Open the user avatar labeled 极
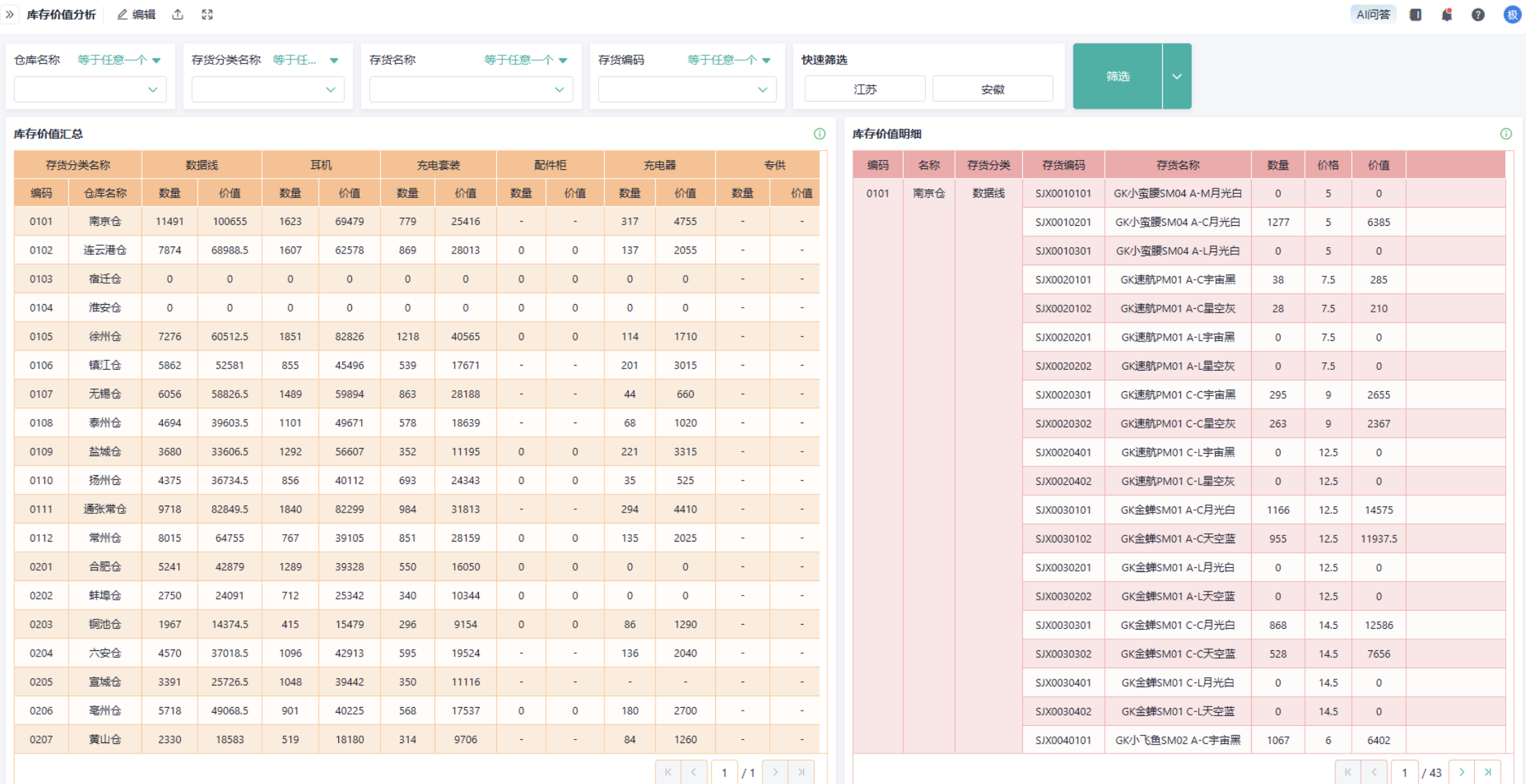This screenshot has width=1526, height=784. pos(1511,15)
